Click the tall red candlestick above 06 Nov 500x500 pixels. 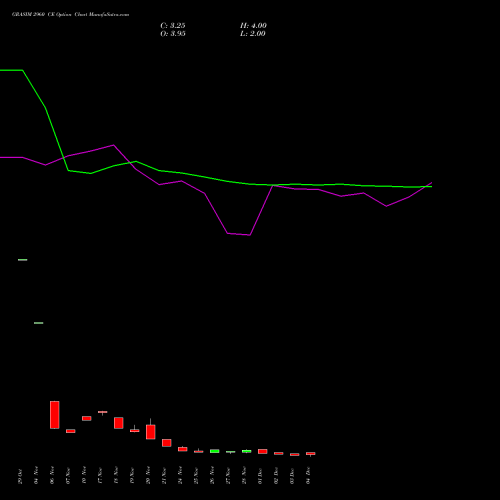[55, 415]
